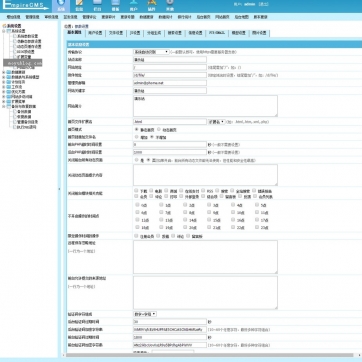The height and width of the screenshot is (362, 362).
Task: Select the 静态首页 radio button
Action: [x=136, y=129]
